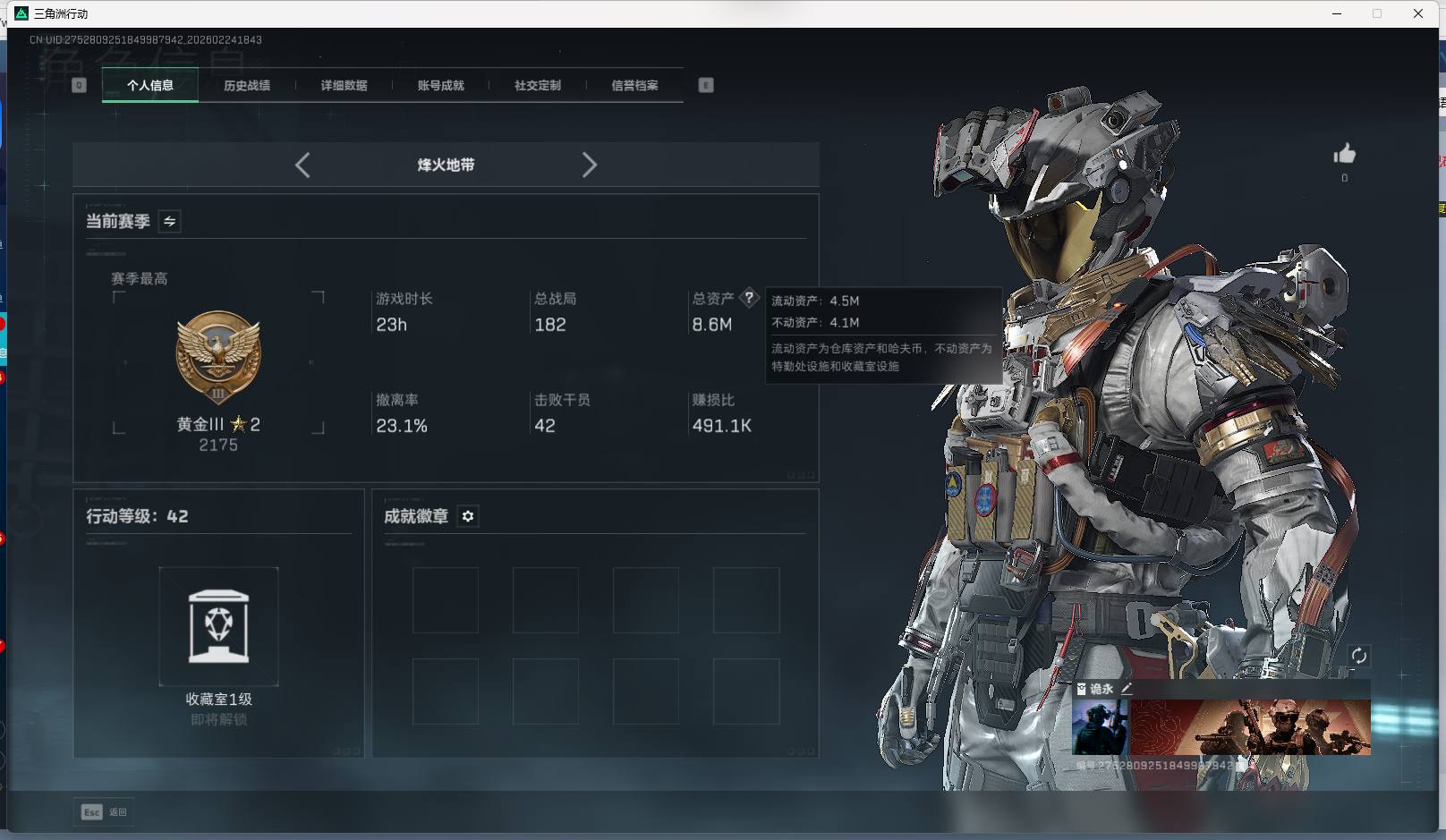
Task: Click the 成就徽章 heading
Action: 416,516
